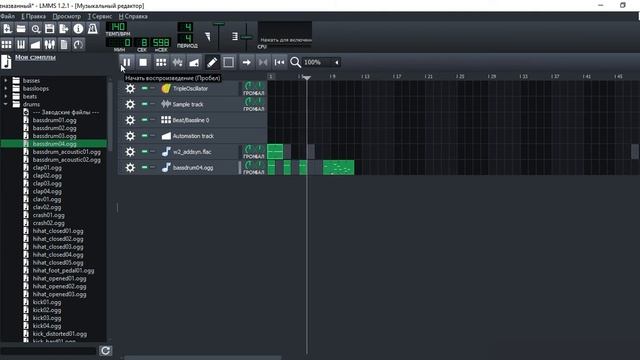
Task: Add a sample track with the waveform icon
Action: (x=178, y=62)
